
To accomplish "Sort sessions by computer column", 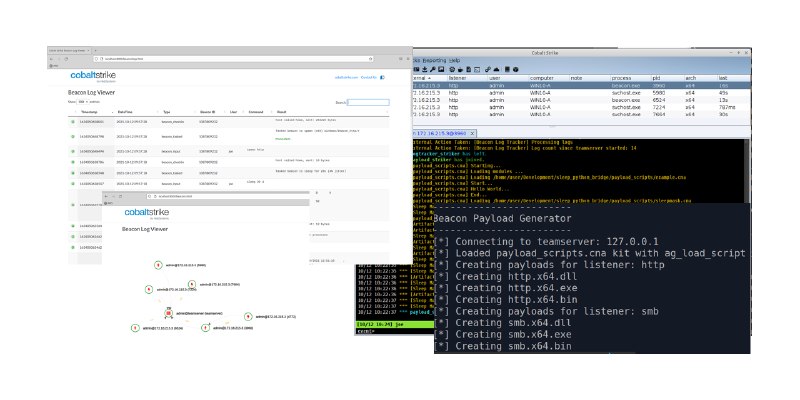I will (548, 78).
